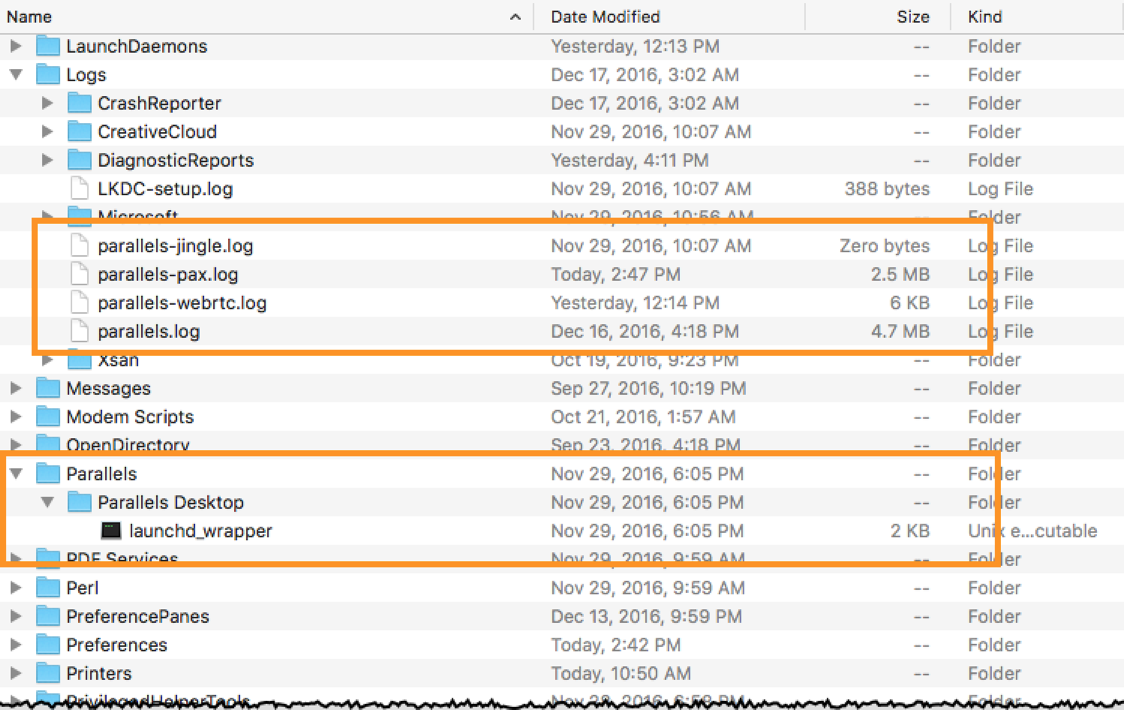Expand the CrashReporter folder
Image resolution: width=1124 pixels, height=710 pixels.
[47, 103]
